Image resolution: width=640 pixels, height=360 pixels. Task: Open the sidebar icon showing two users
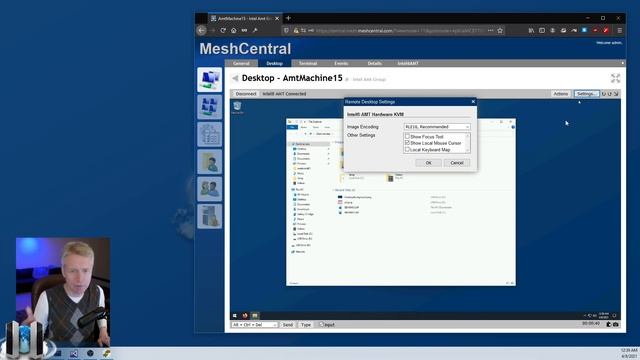tap(210, 189)
